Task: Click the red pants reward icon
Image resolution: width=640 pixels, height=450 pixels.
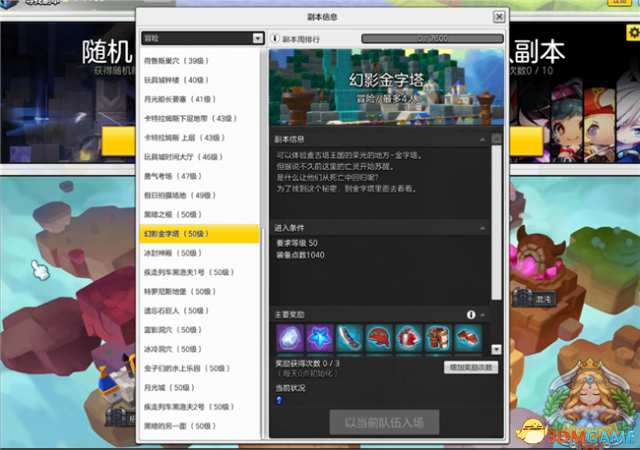Action: (438, 338)
